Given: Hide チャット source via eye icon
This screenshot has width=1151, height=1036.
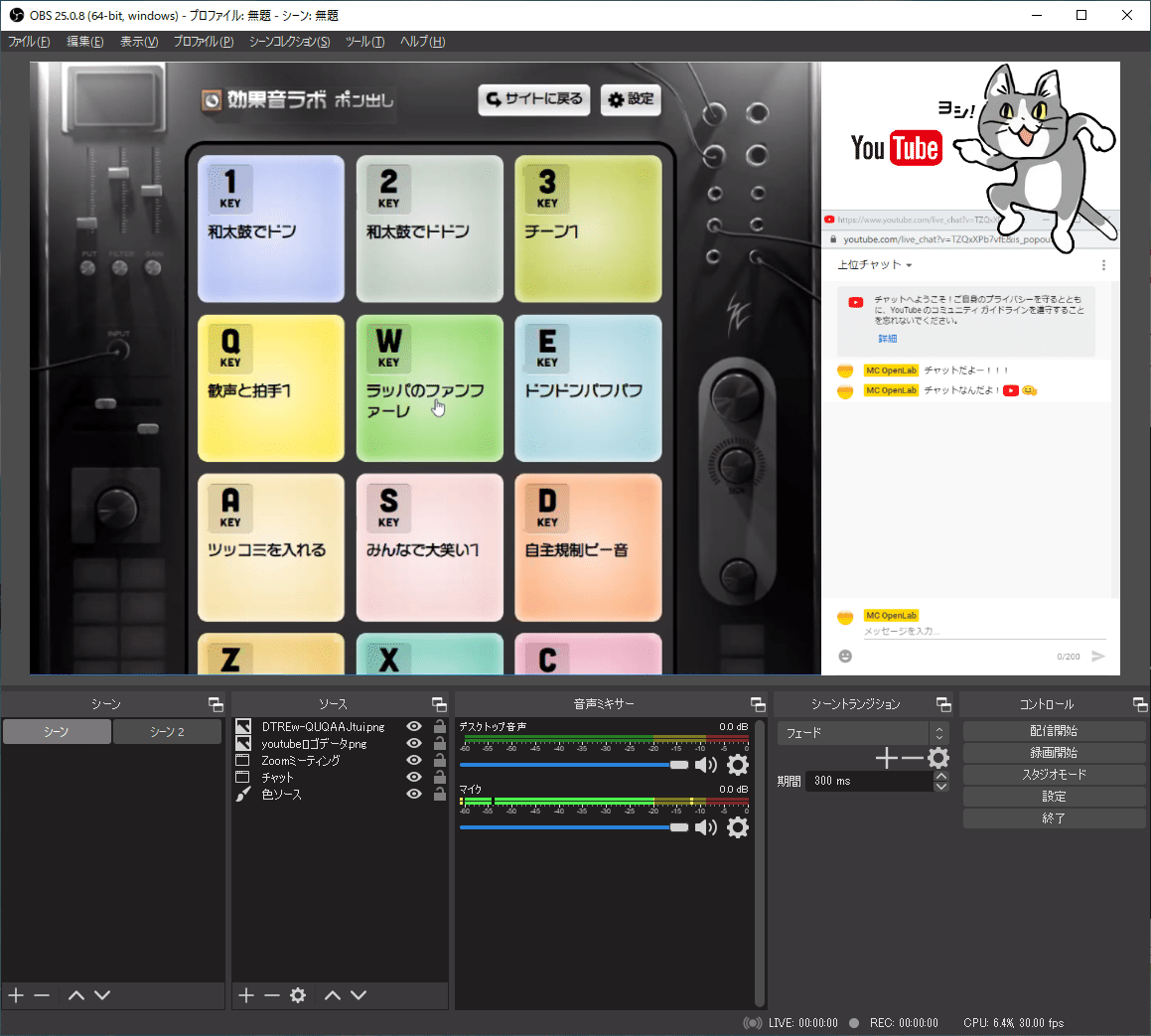Looking at the screenshot, I should point(414,777).
